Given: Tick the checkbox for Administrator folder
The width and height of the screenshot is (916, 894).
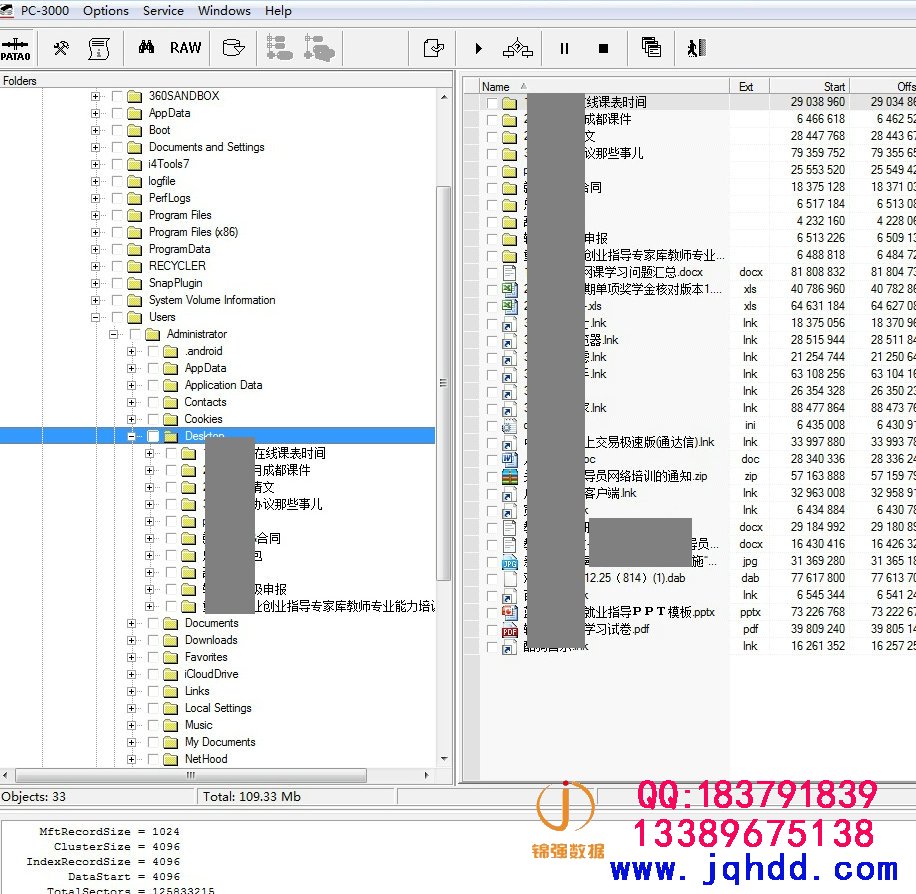Looking at the screenshot, I should (135, 334).
